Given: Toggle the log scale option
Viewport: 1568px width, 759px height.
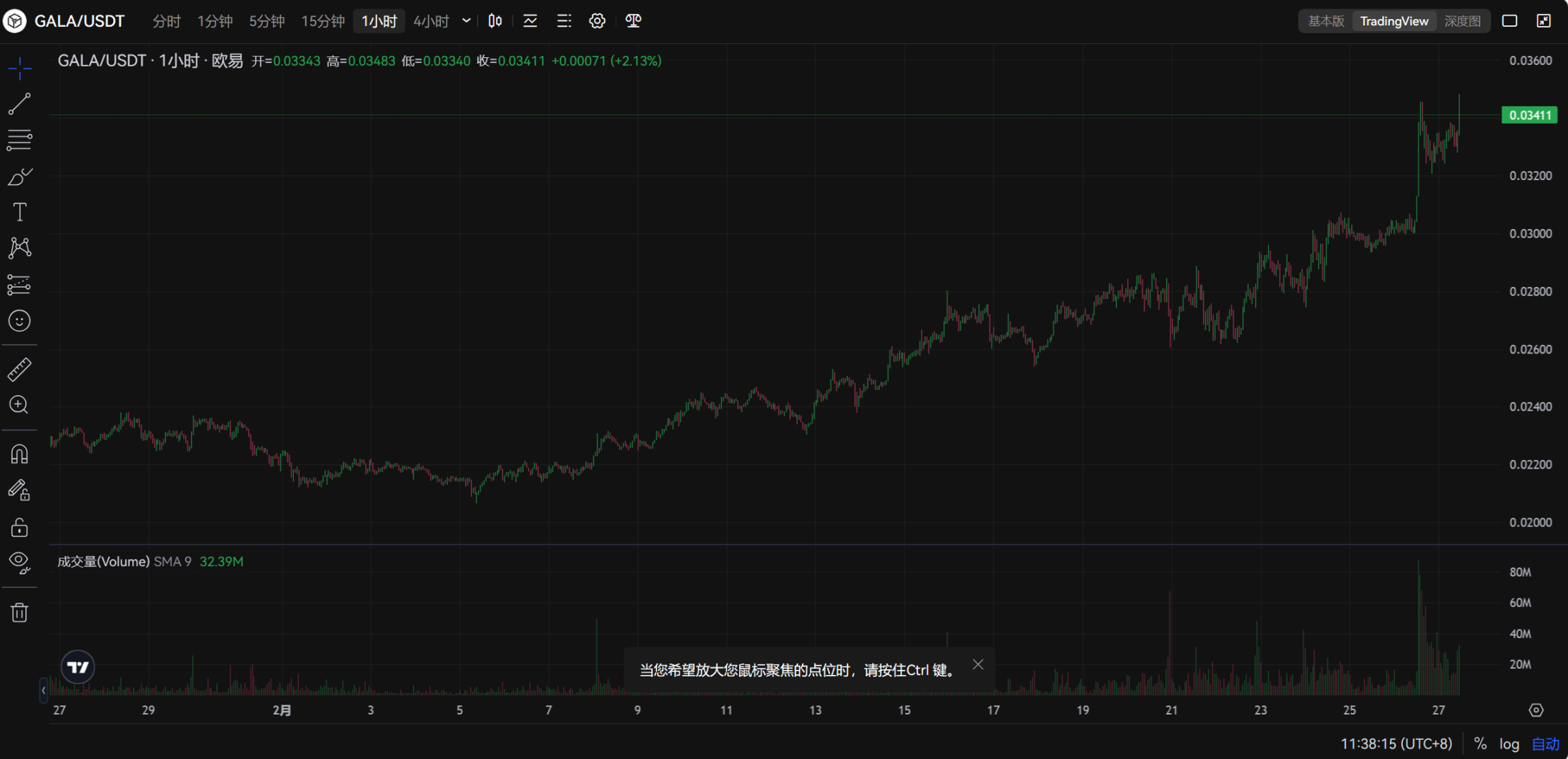Looking at the screenshot, I should [1509, 743].
